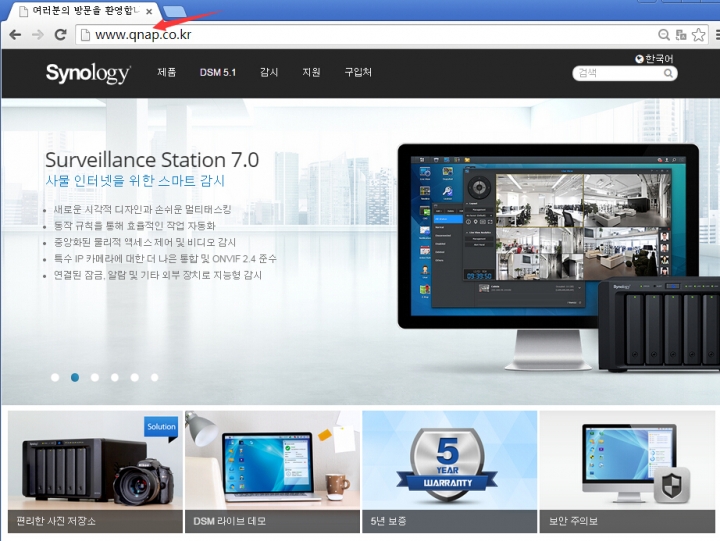Click the 5년 보증 caption
This screenshot has height=541, width=720.
[x=388, y=521]
